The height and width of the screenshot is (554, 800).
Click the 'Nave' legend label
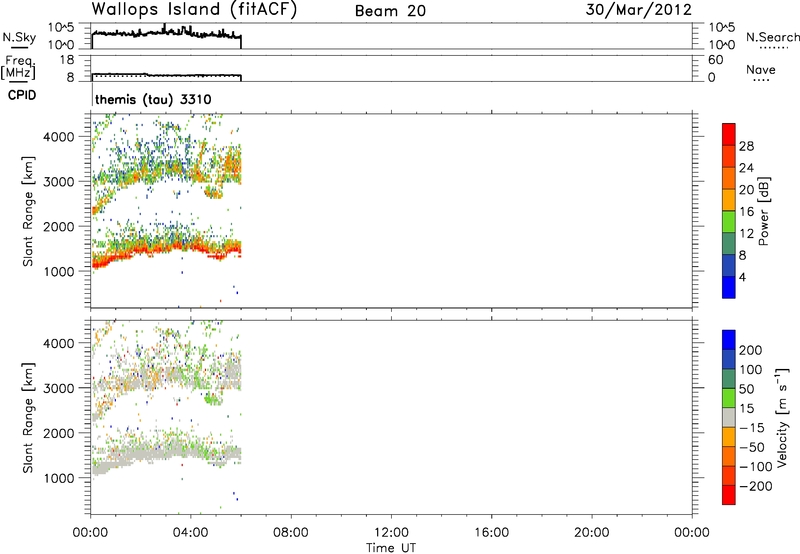pyautogui.click(x=761, y=69)
